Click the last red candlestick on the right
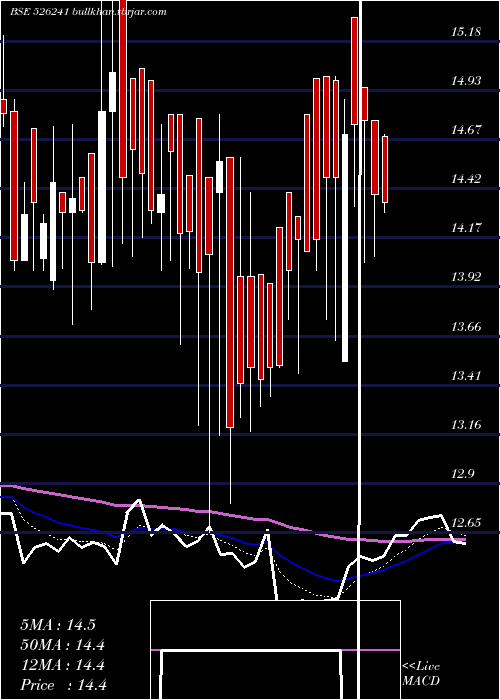 385,170
